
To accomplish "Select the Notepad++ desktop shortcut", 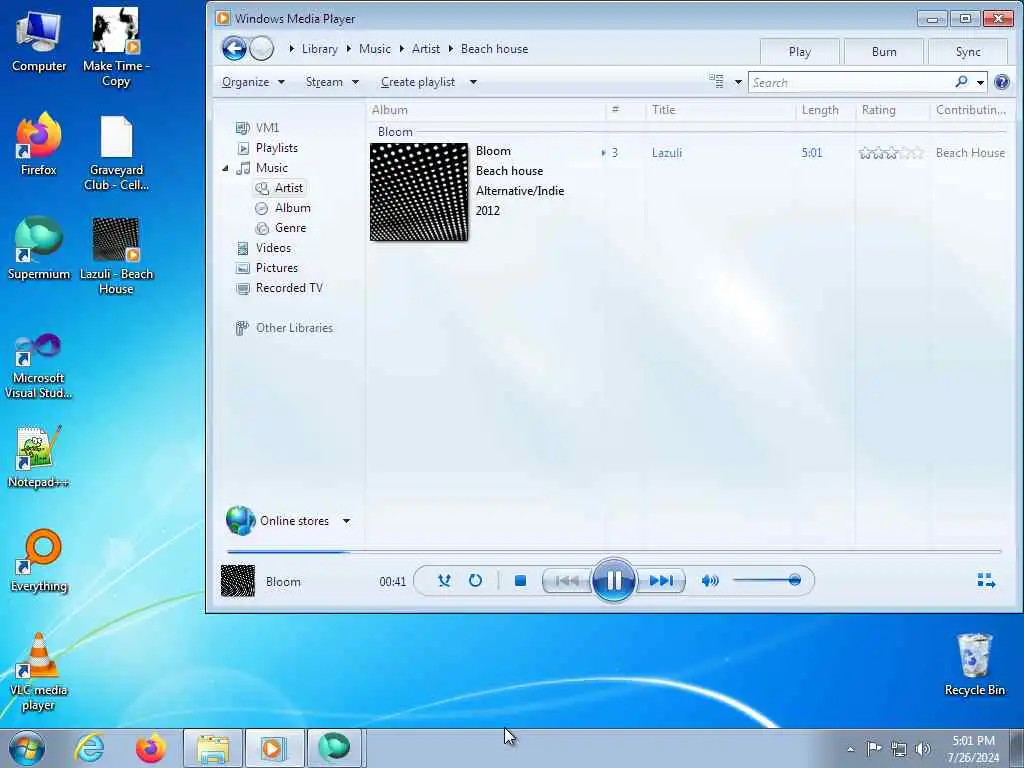I will coord(39,457).
